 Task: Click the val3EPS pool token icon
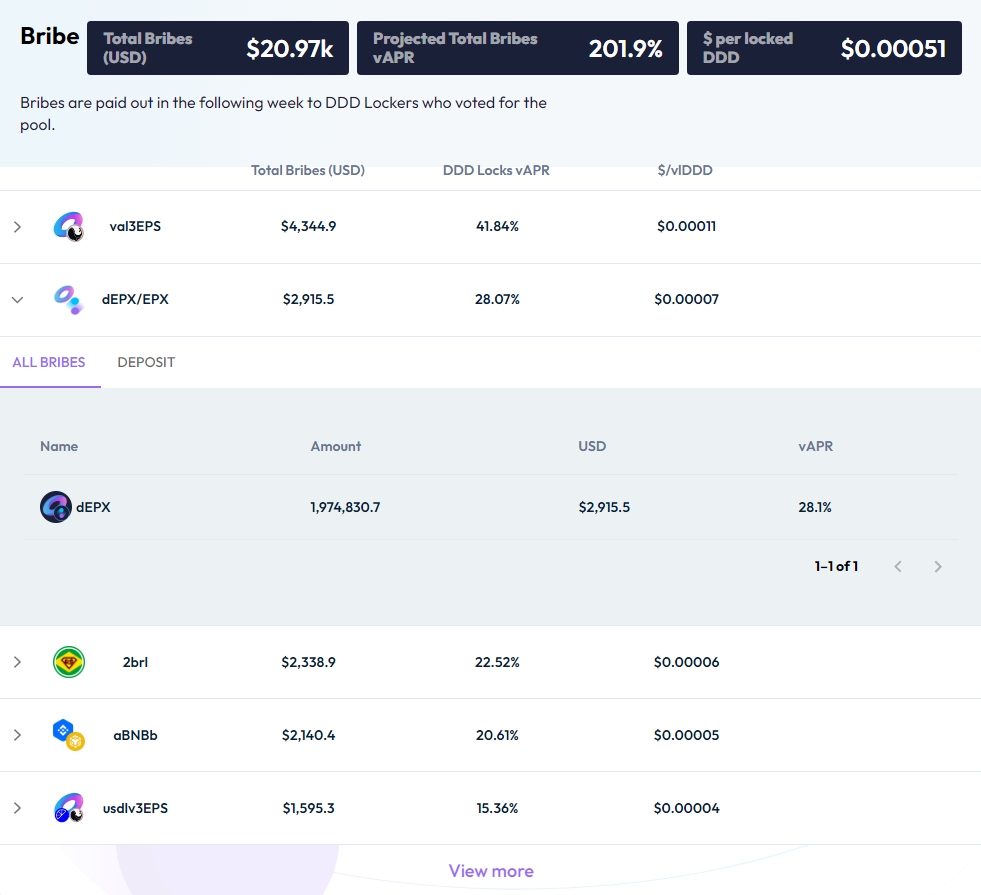[x=69, y=227]
